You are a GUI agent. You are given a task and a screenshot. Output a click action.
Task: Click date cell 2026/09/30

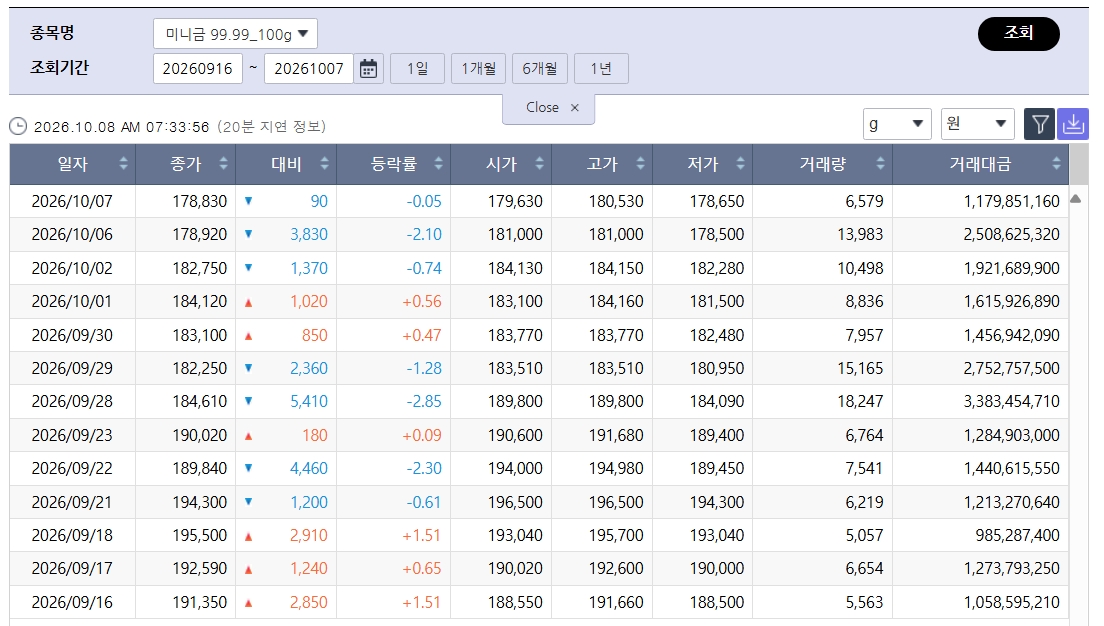pyautogui.click(x=72, y=335)
